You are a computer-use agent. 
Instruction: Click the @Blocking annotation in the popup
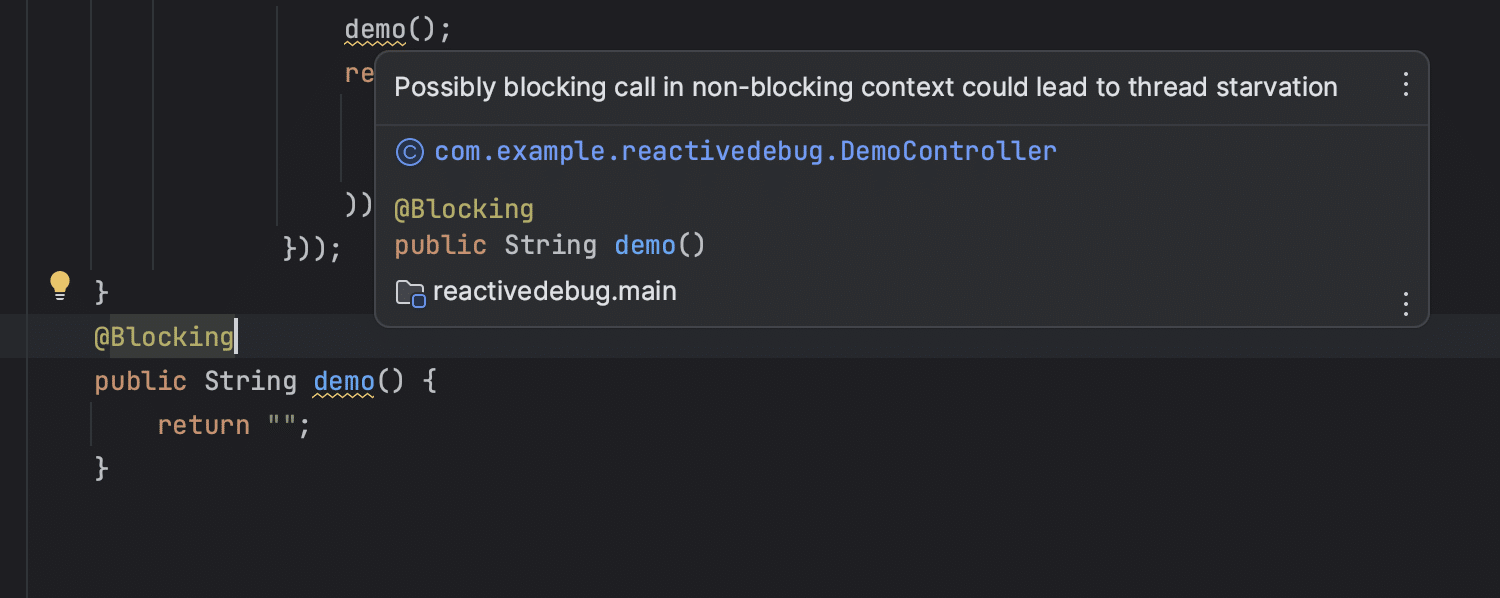click(x=464, y=209)
